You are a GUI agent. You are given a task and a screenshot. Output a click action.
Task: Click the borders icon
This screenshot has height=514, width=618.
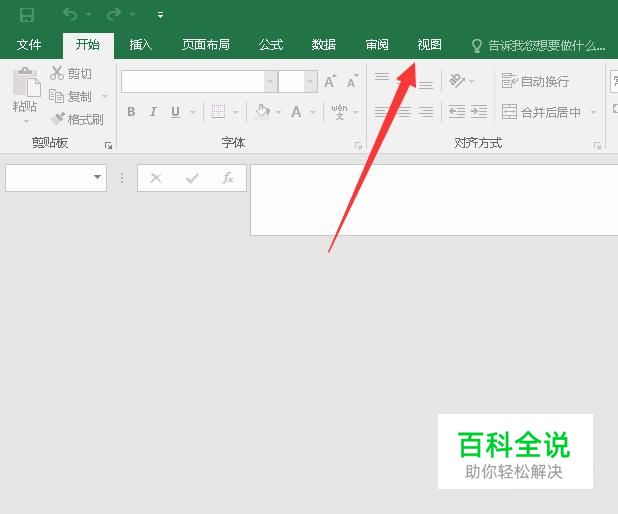(x=218, y=112)
